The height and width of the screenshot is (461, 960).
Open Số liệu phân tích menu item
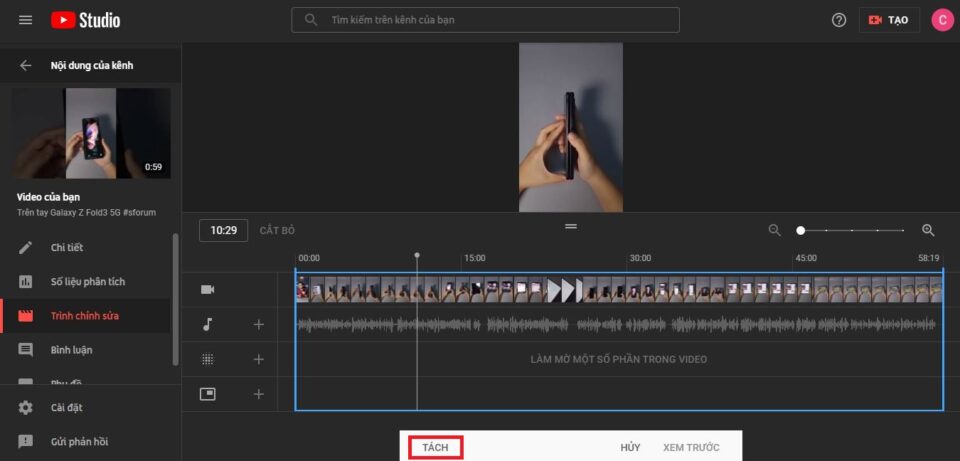88,282
